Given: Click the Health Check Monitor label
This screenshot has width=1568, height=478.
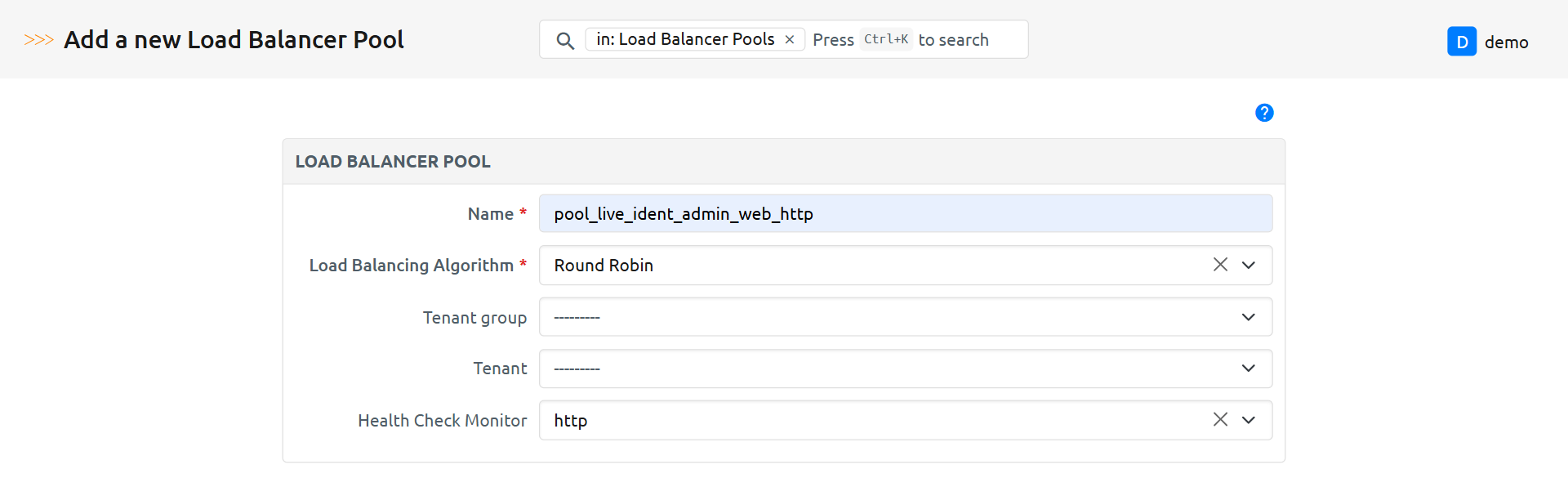Looking at the screenshot, I should point(442,421).
